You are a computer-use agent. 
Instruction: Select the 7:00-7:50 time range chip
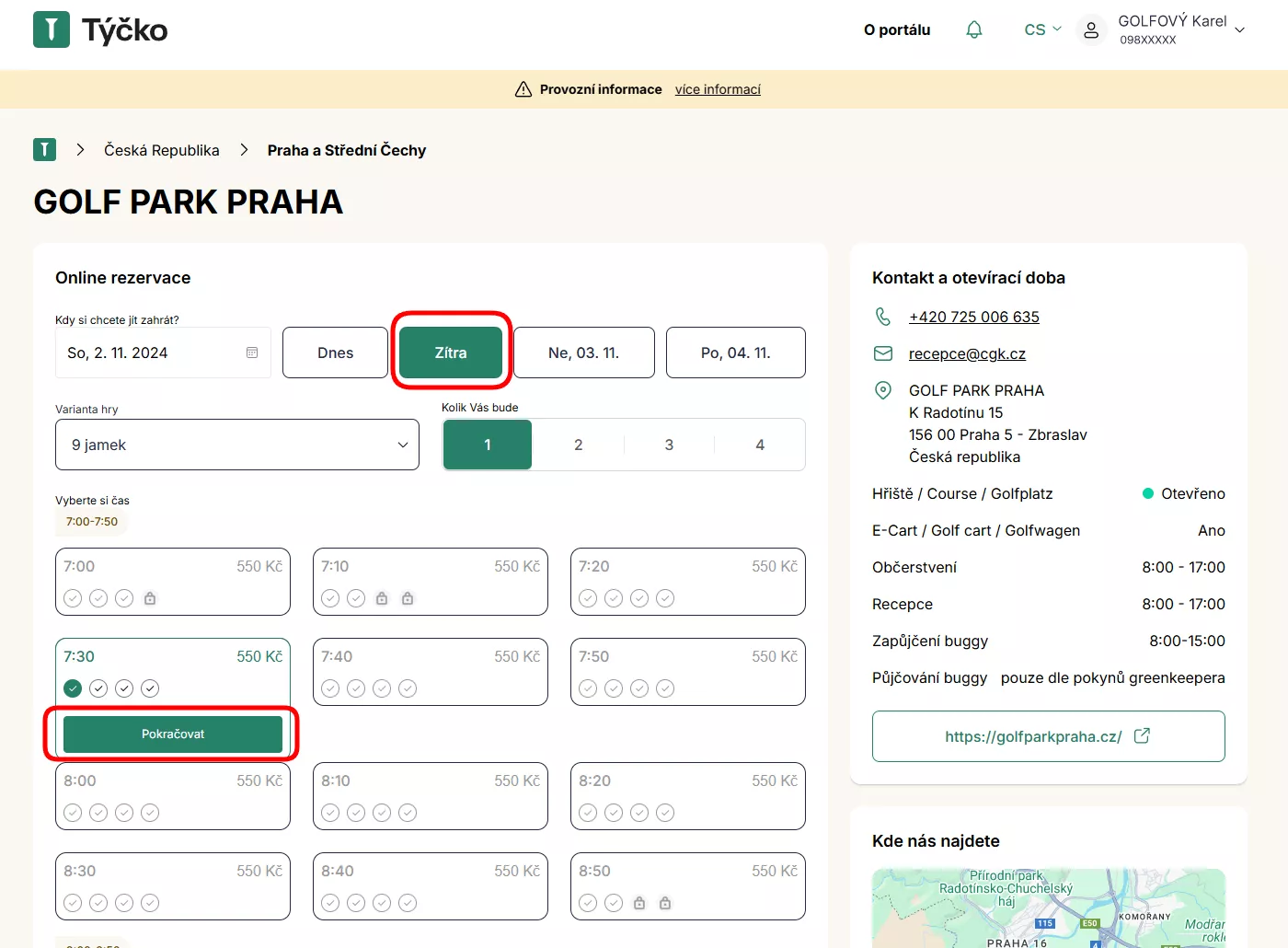coord(92,521)
